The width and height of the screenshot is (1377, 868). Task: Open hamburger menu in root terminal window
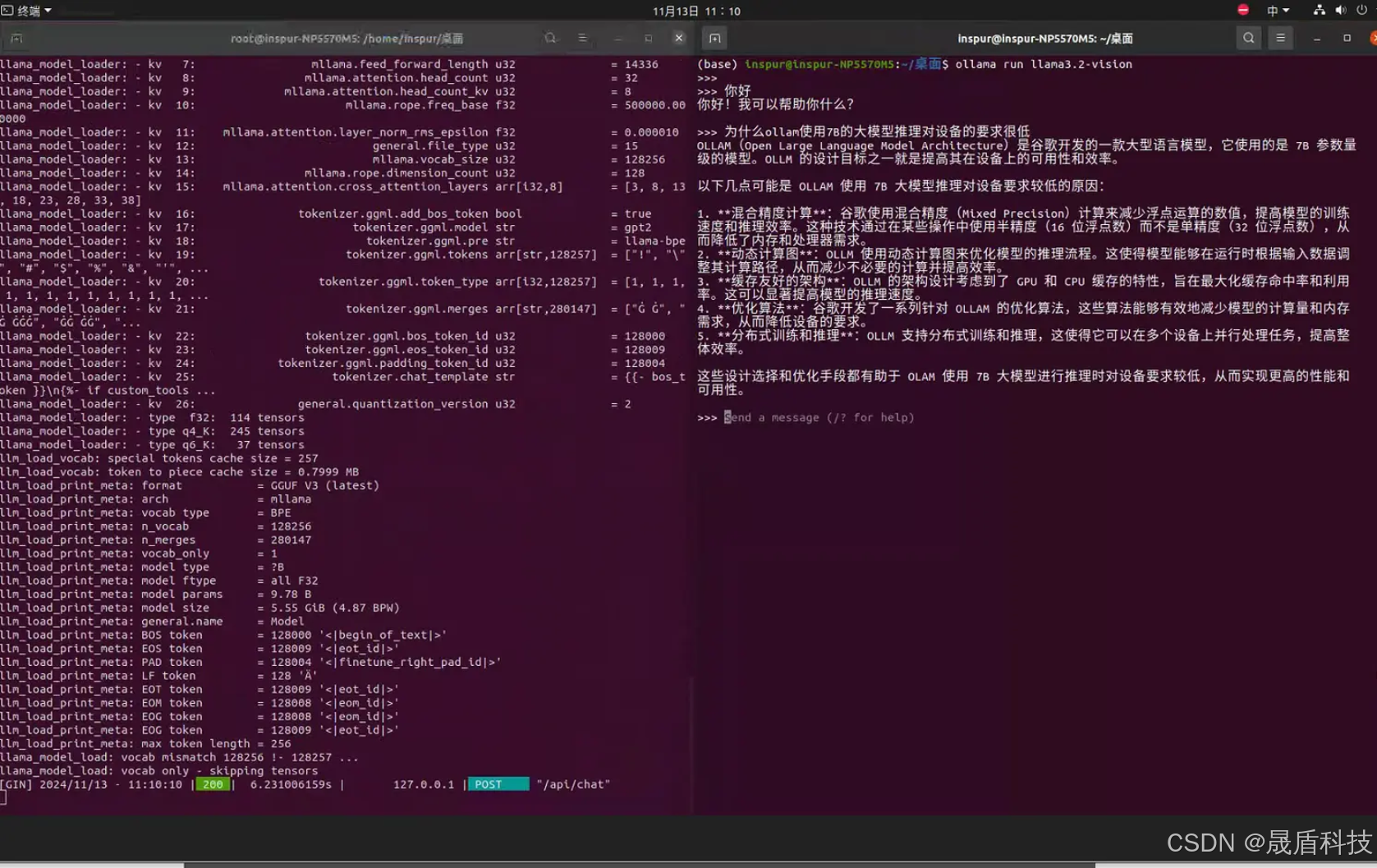pos(582,38)
